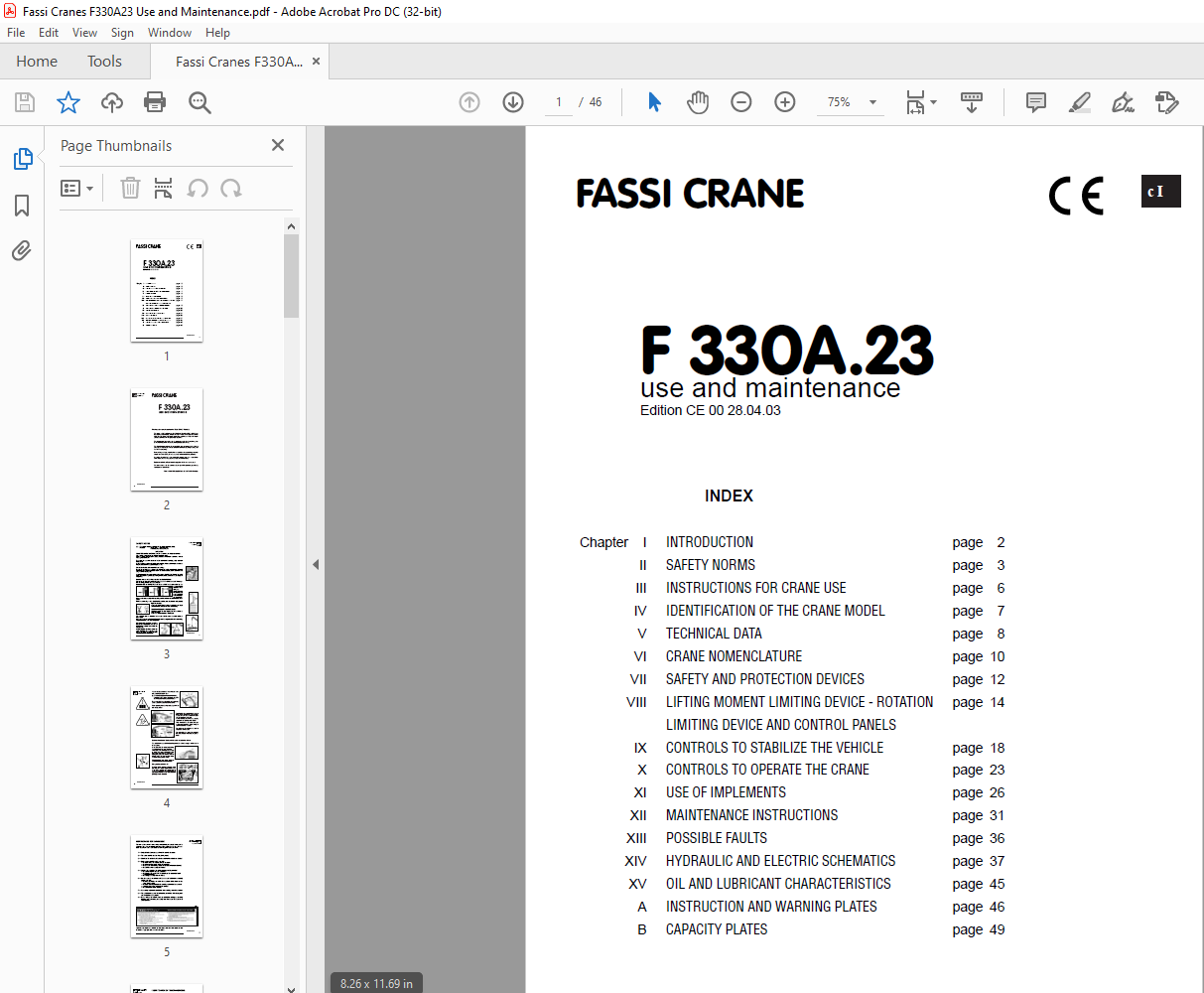This screenshot has width=1204, height=993.
Task: Select the Fassi Cranes F330A document tab
Action: [239, 62]
